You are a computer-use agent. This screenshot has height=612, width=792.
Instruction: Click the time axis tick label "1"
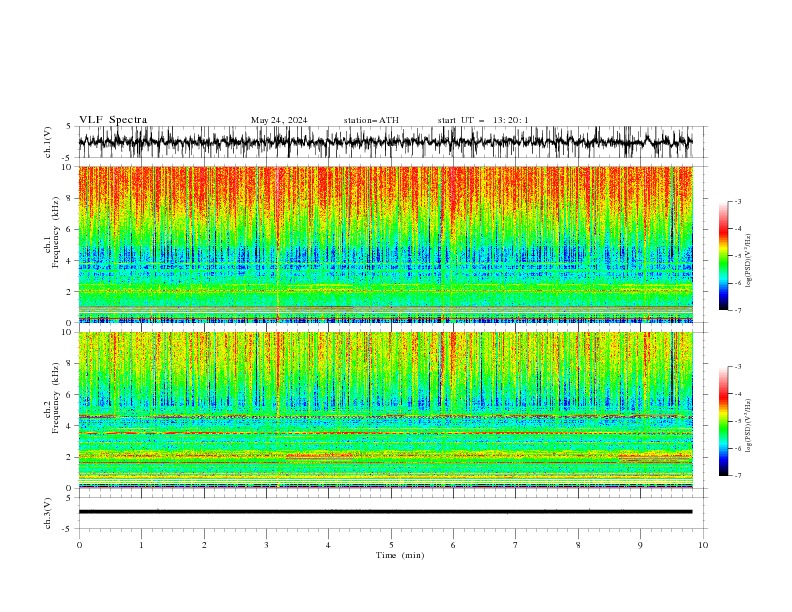point(141,545)
